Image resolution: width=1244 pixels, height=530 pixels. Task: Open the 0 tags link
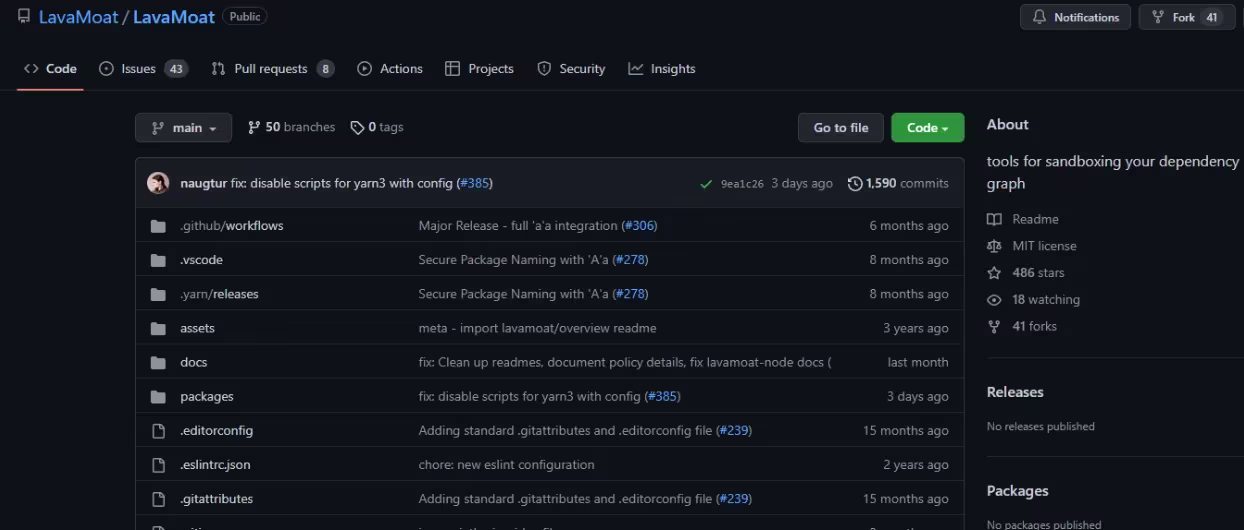(377, 128)
